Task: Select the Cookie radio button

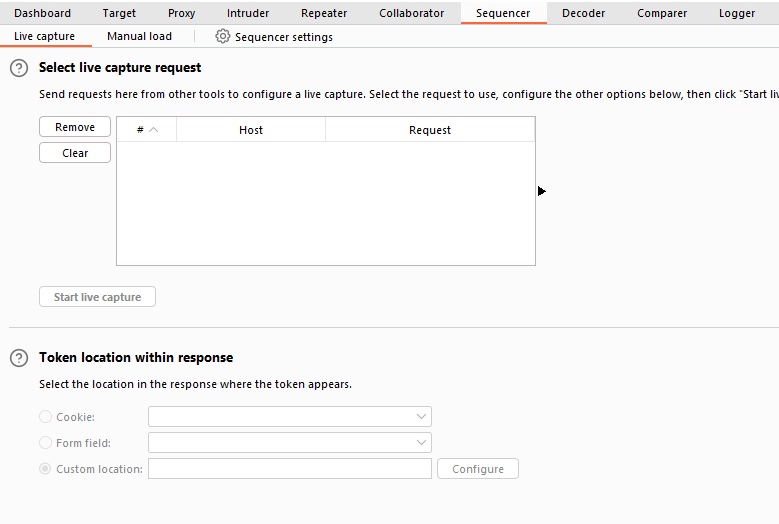Action: (x=46, y=417)
